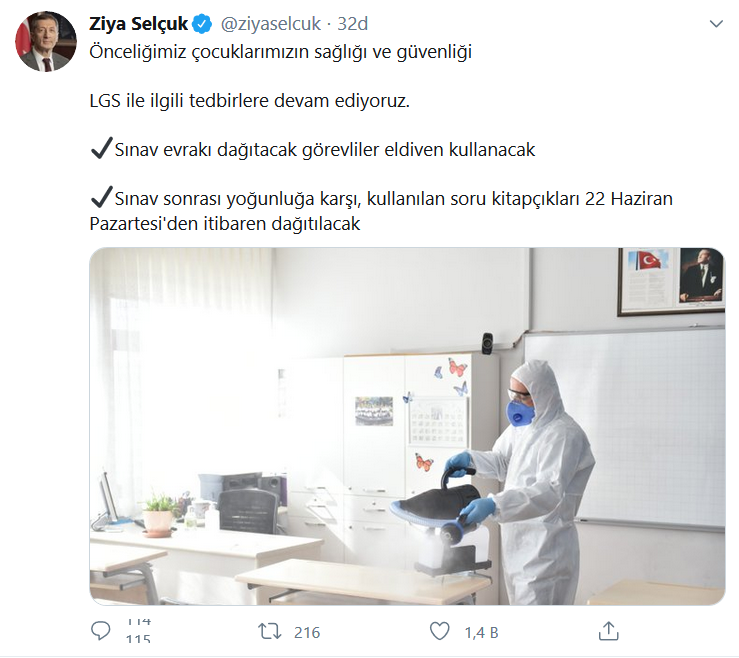This screenshot has height=658, width=739.
Task: Click the framed portrait in the photo
Action: click(x=700, y=277)
